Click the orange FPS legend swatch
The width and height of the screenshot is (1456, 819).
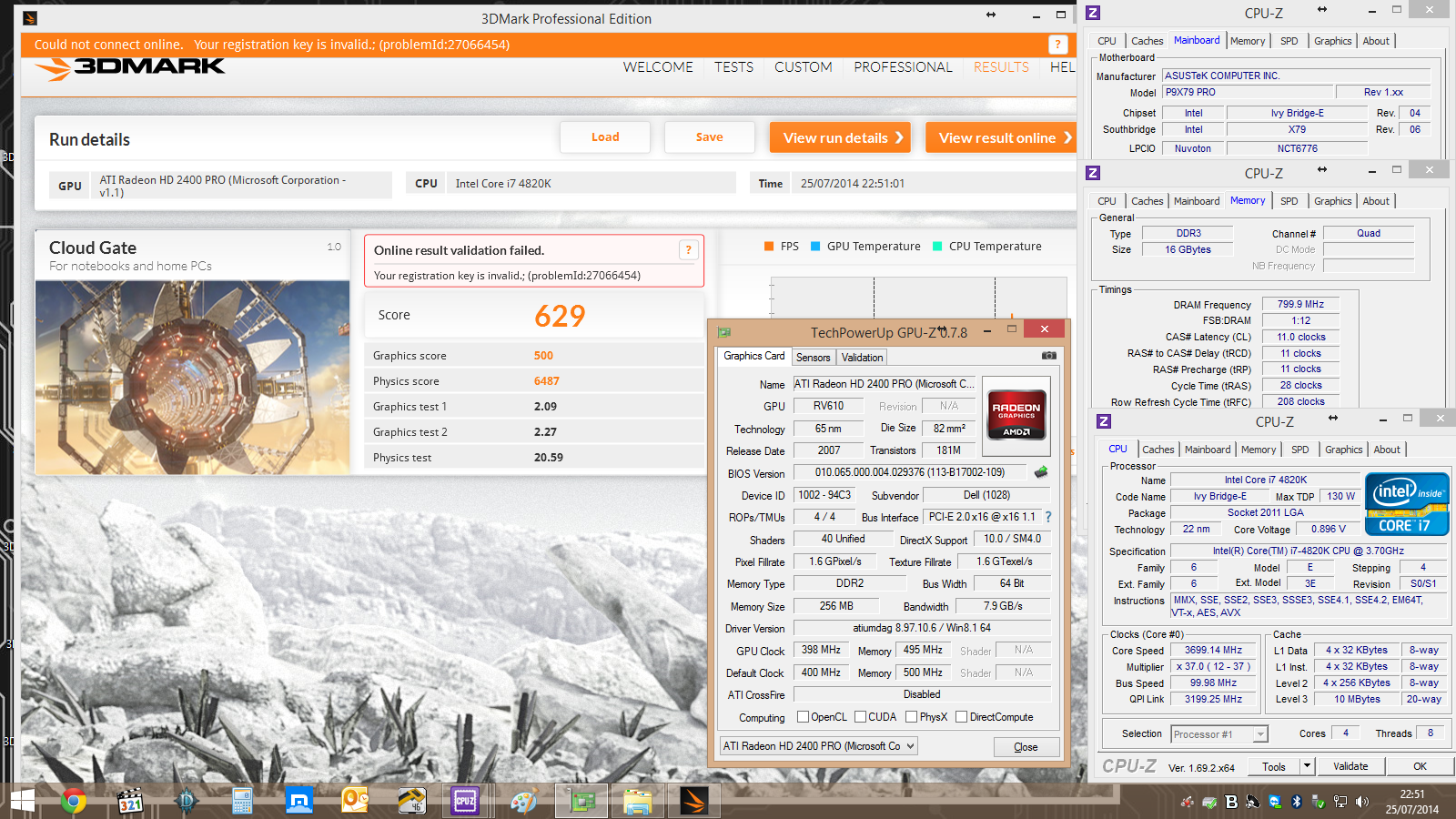click(x=769, y=246)
